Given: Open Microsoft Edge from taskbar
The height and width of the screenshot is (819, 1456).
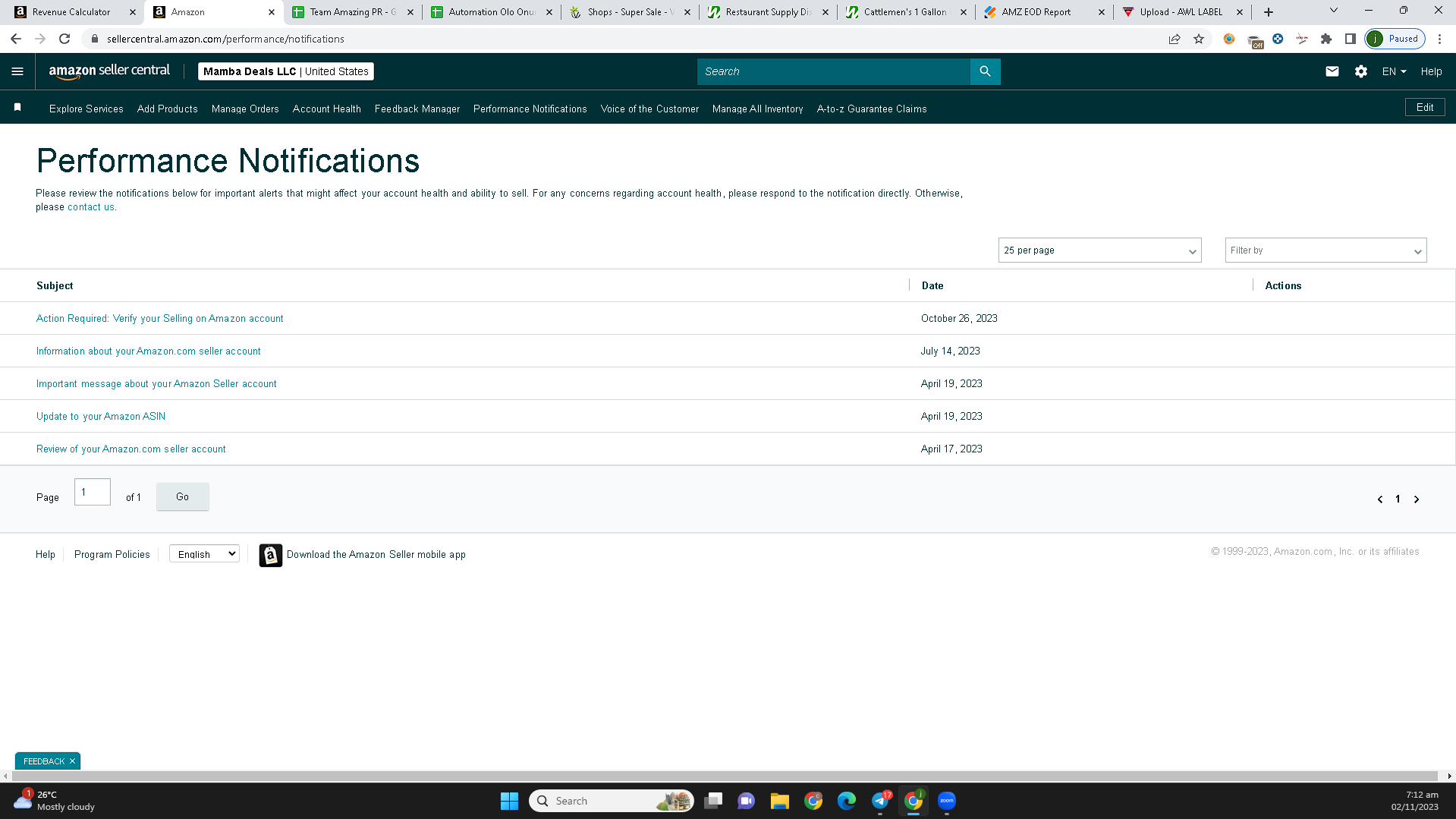Looking at the screenshot, I should 846,801.
